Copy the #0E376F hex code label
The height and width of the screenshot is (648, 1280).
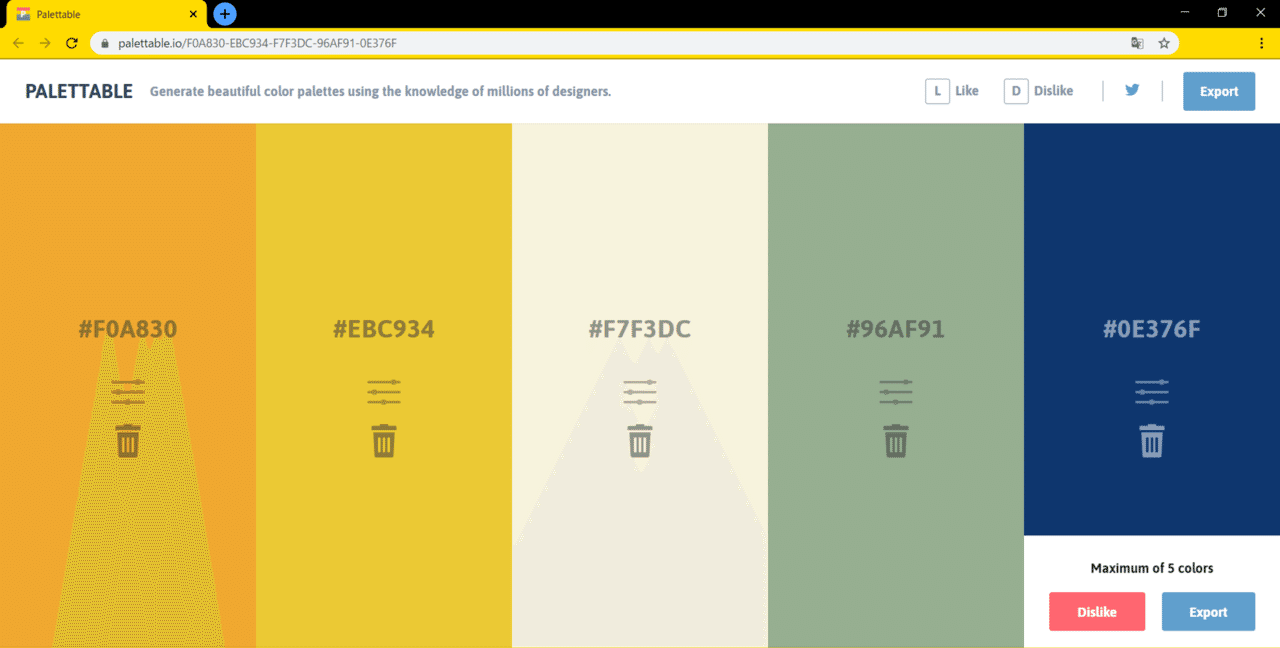coord(1152,329)
